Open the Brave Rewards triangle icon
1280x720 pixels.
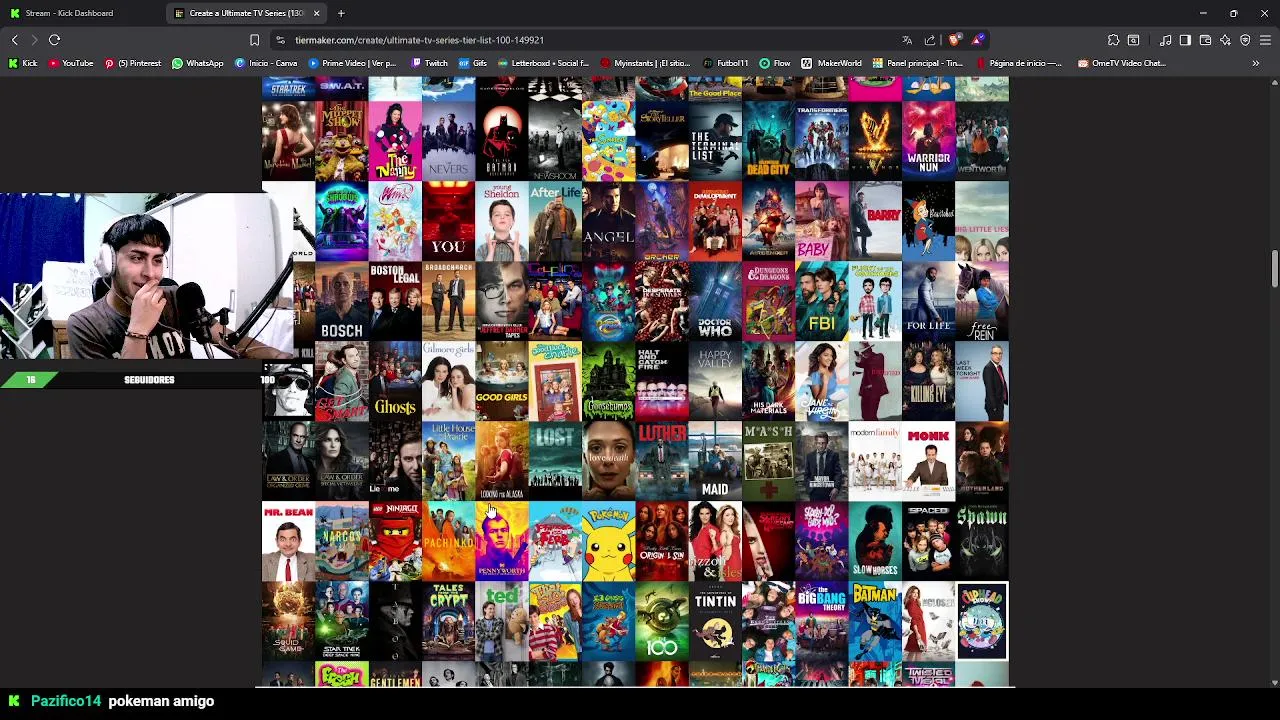pyautogui.click(x=978, y=40)
